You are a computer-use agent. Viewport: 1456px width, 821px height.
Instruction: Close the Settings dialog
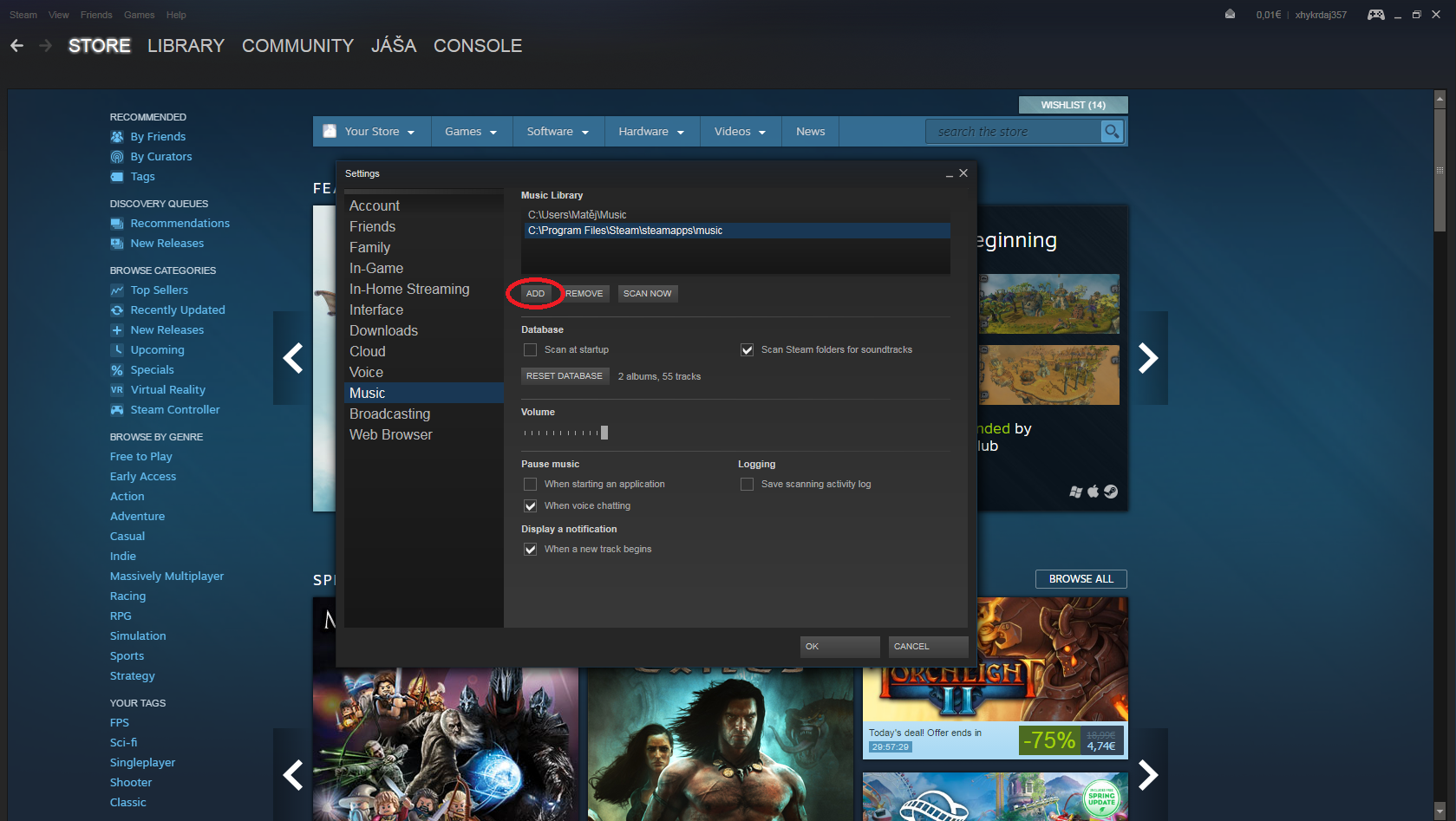pyautogui.click(x=963, y=173)
